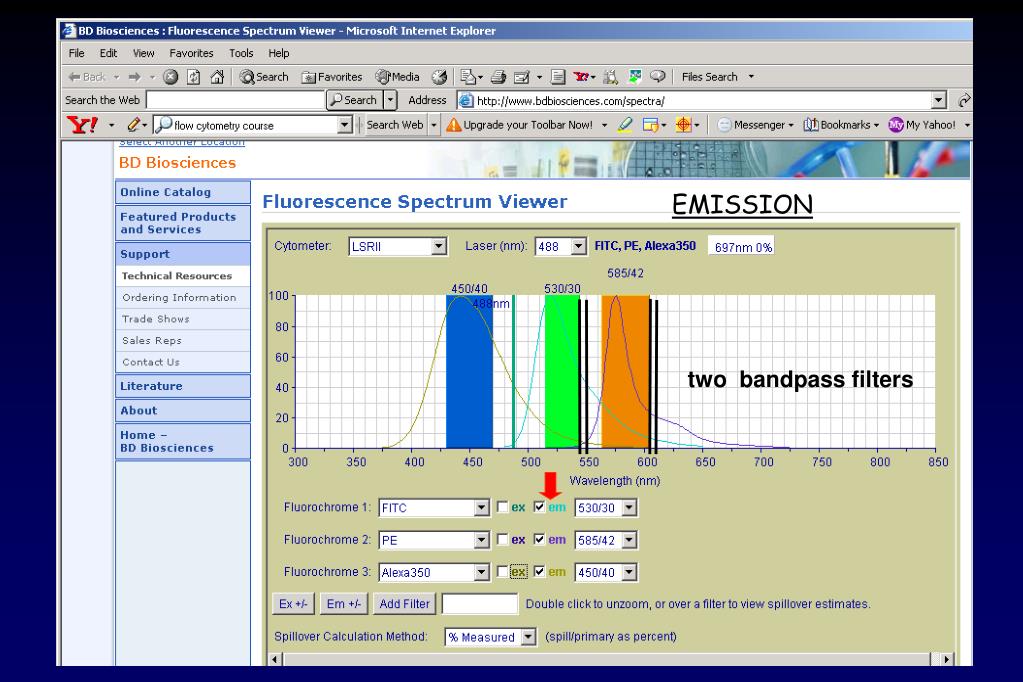1023x682 pixels.
Task: Open Fluorochrome 1 FITC dropdown
Action: coord(434,508)
